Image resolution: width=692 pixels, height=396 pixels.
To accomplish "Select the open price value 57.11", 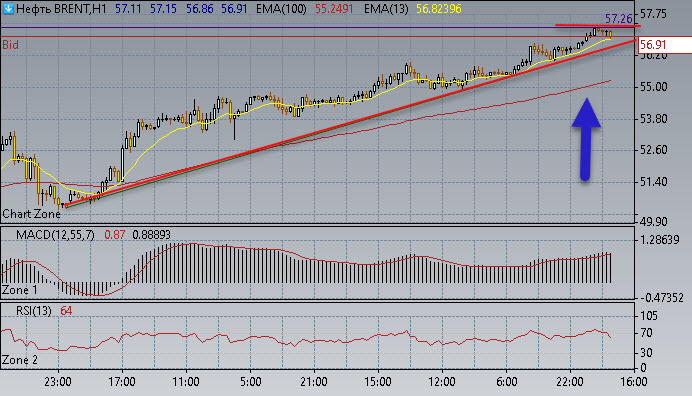I will click(x=128, y=9).
